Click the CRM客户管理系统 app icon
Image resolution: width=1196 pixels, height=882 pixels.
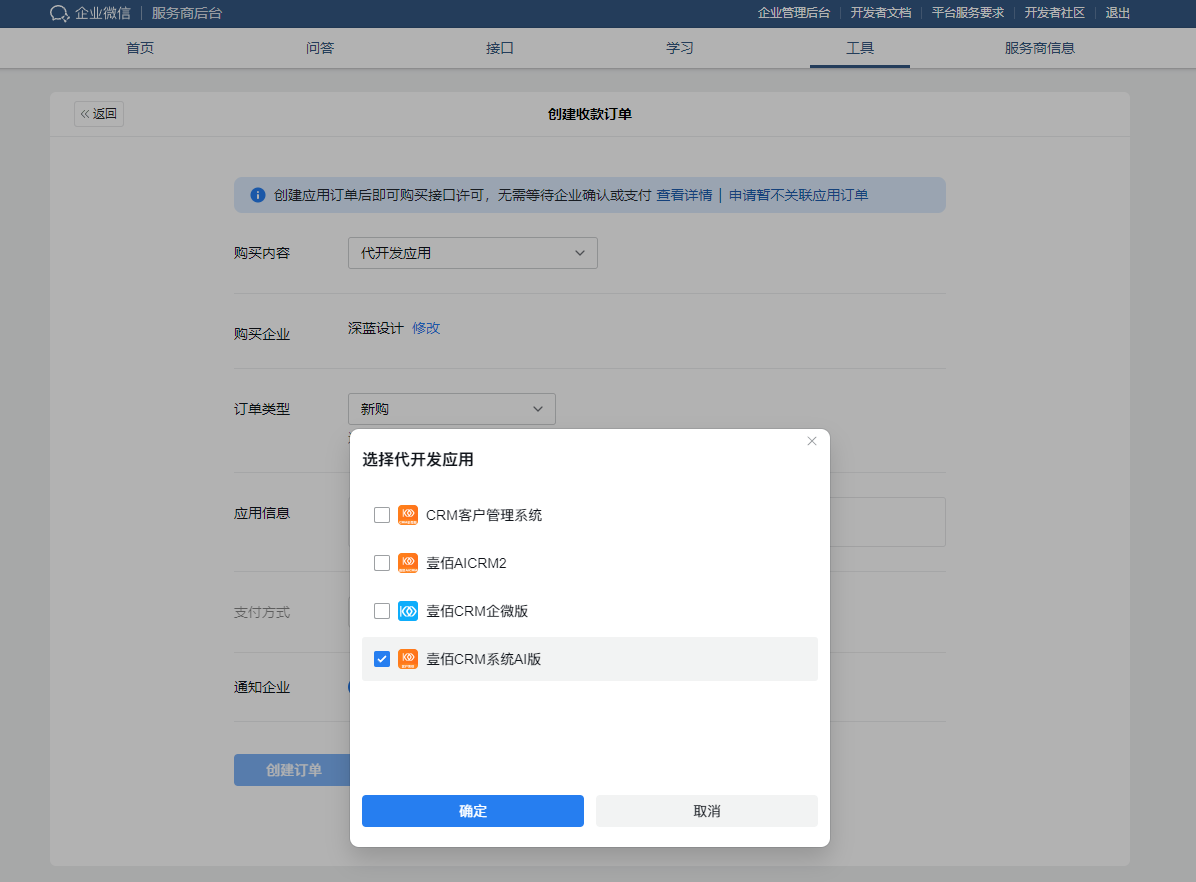coord(408,515)
